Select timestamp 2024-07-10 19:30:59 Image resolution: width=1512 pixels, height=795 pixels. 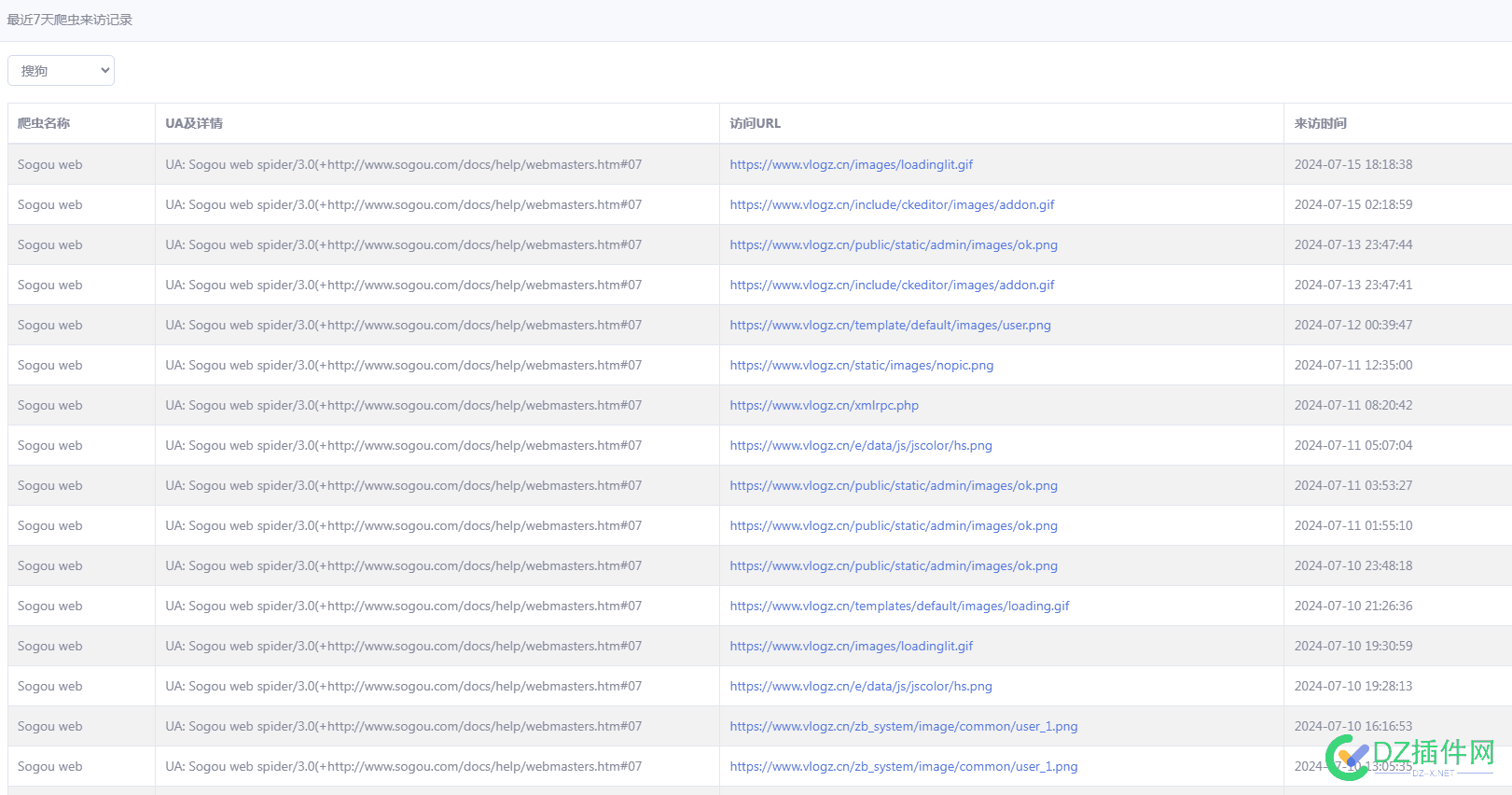tap(1353, 646)
